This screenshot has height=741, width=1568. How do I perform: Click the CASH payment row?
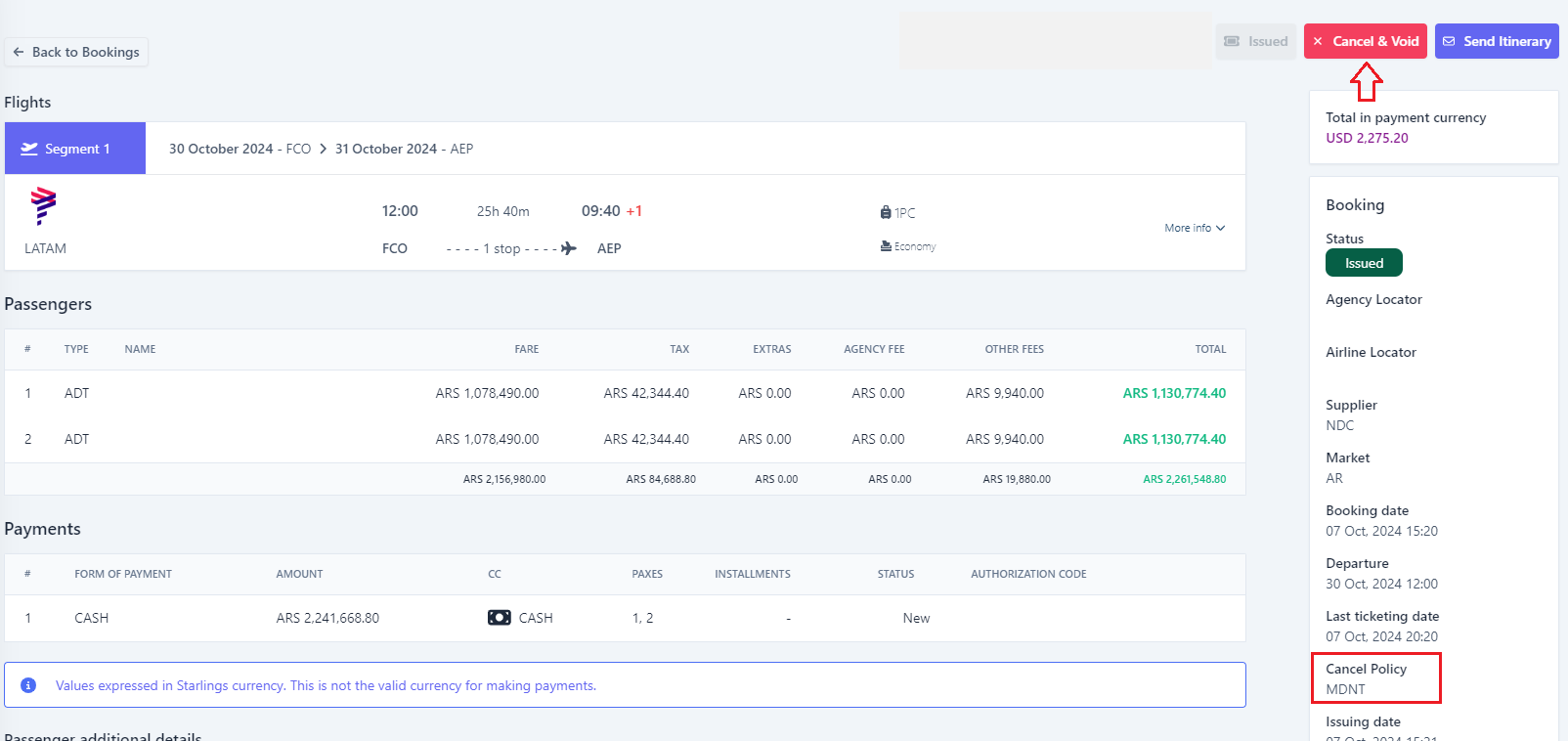click(625, 618)
